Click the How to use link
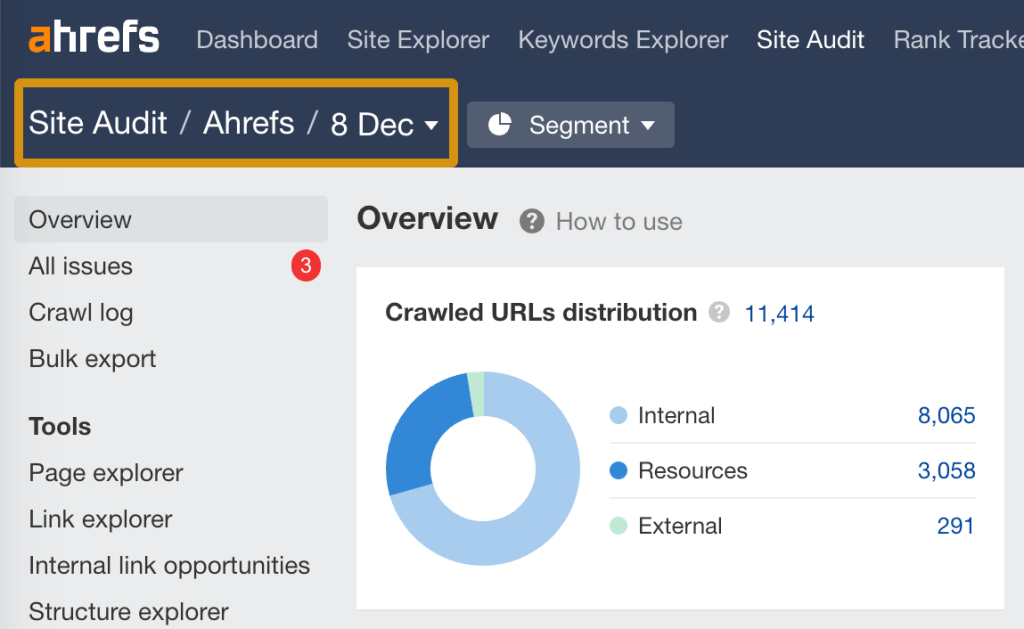This screenshot has width=1024, height=629. (619, 221)
